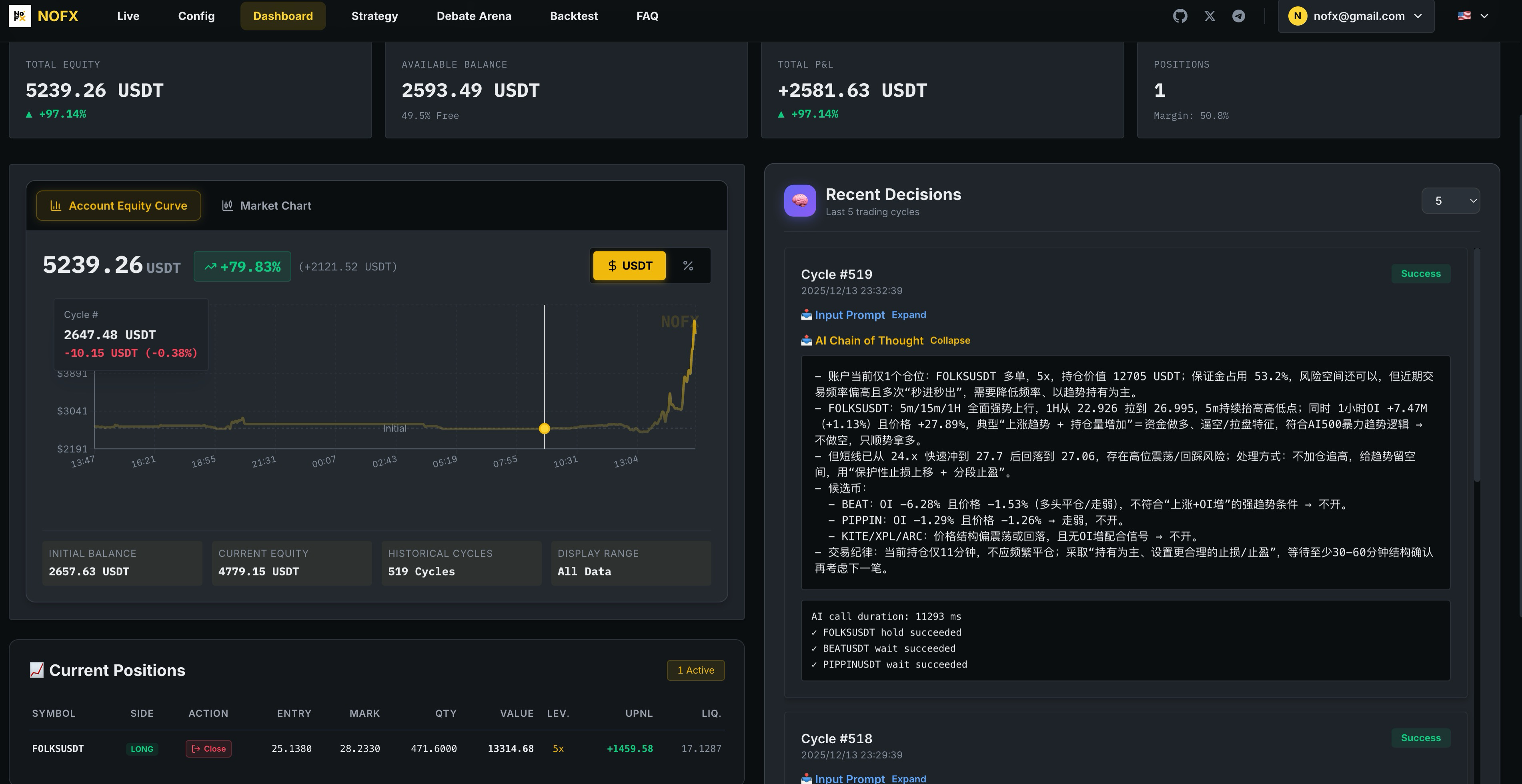Change the Recent Decisions count dropdown from 5
The image size is (1522, 784).
point(1450,200)
